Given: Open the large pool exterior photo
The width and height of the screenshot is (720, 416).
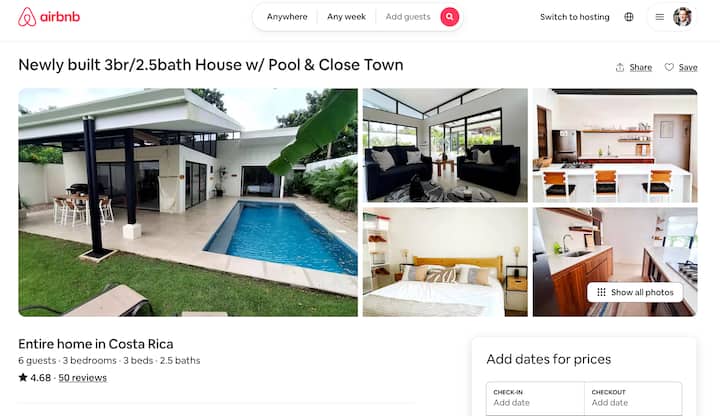Looking at the screenshot, I should click(x=188, y=202).
